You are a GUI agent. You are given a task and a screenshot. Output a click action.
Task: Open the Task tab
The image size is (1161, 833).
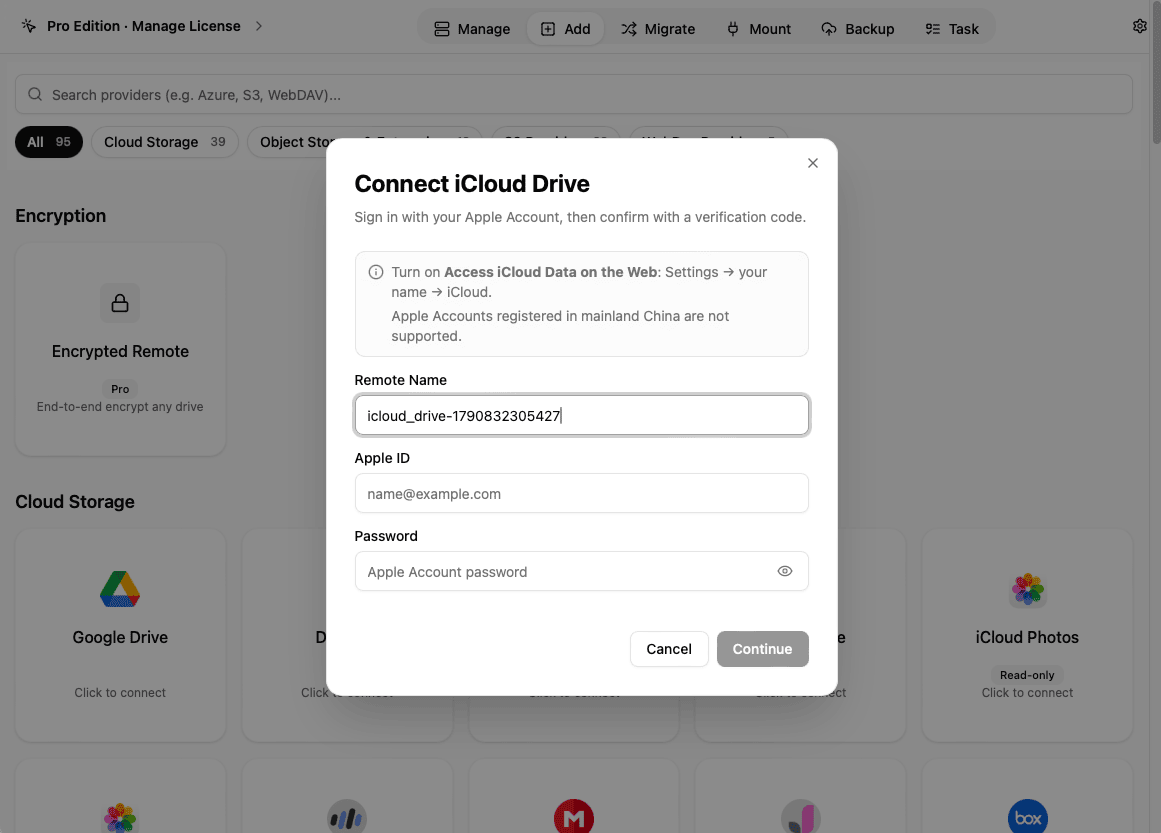[951, 29]
